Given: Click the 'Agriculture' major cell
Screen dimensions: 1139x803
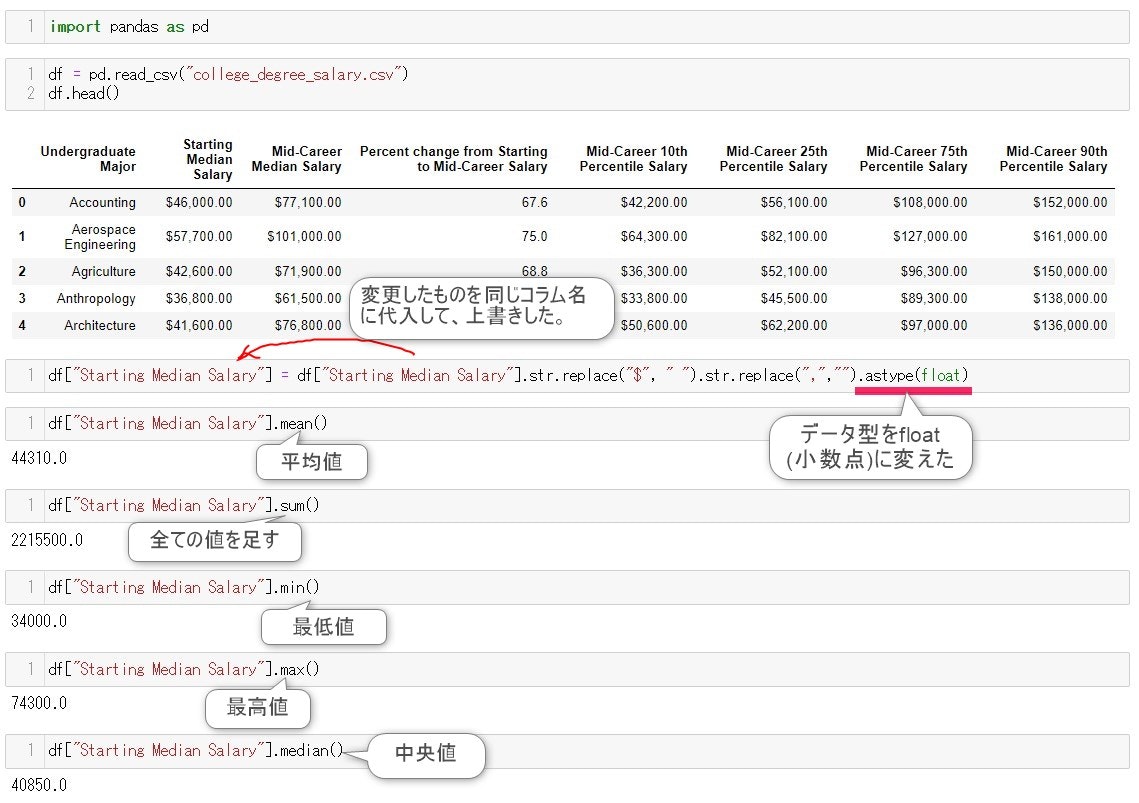Looking at the screenshot, I should (104, 272).
